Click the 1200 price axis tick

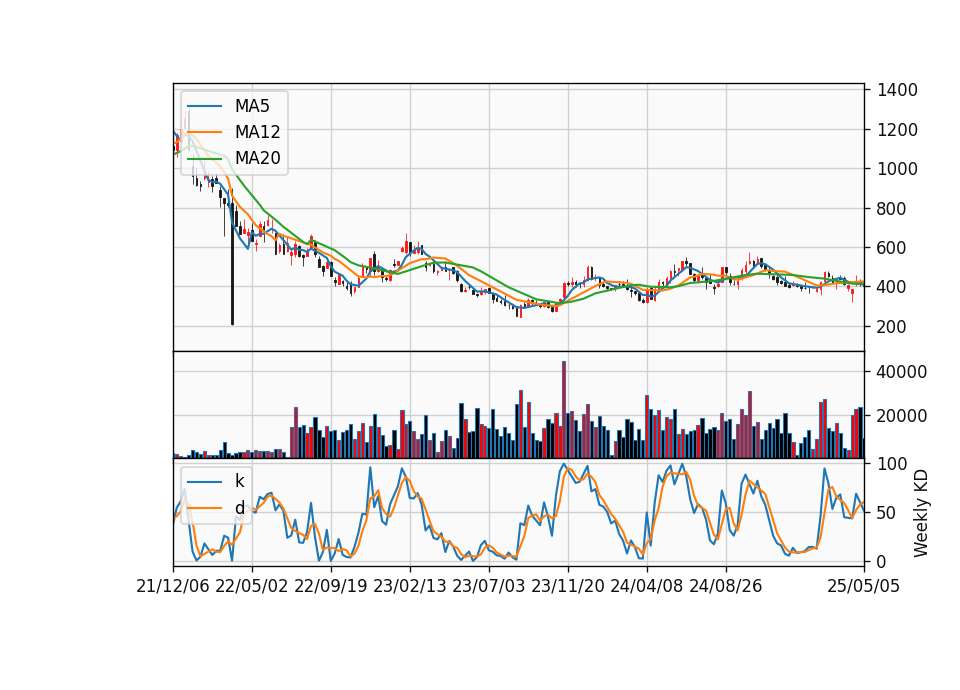click(897, 130)
